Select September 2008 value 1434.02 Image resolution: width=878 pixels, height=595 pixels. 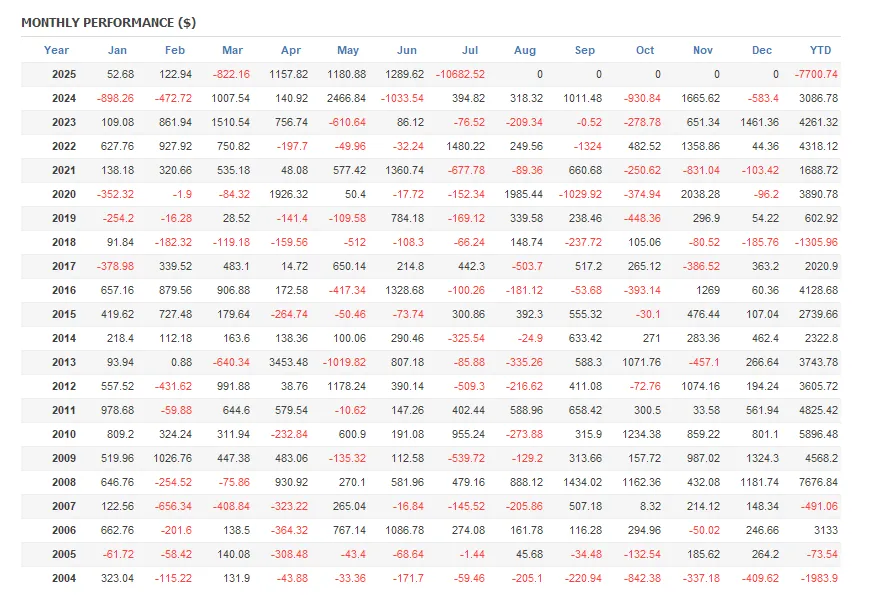(582, 482)
